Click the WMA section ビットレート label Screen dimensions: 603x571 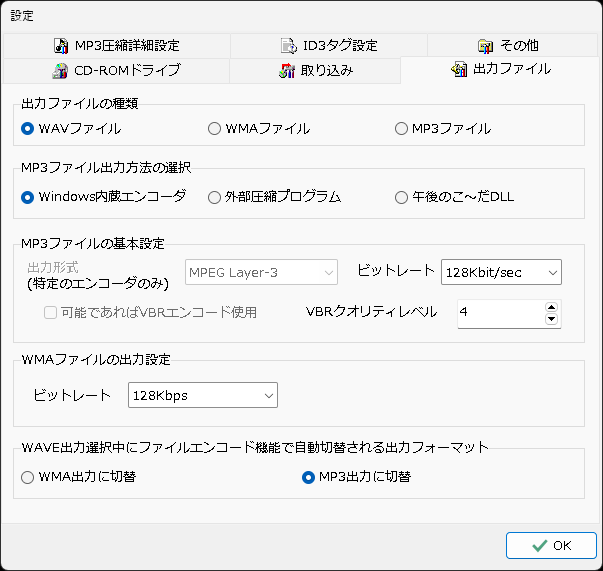(x=72, y=395)
